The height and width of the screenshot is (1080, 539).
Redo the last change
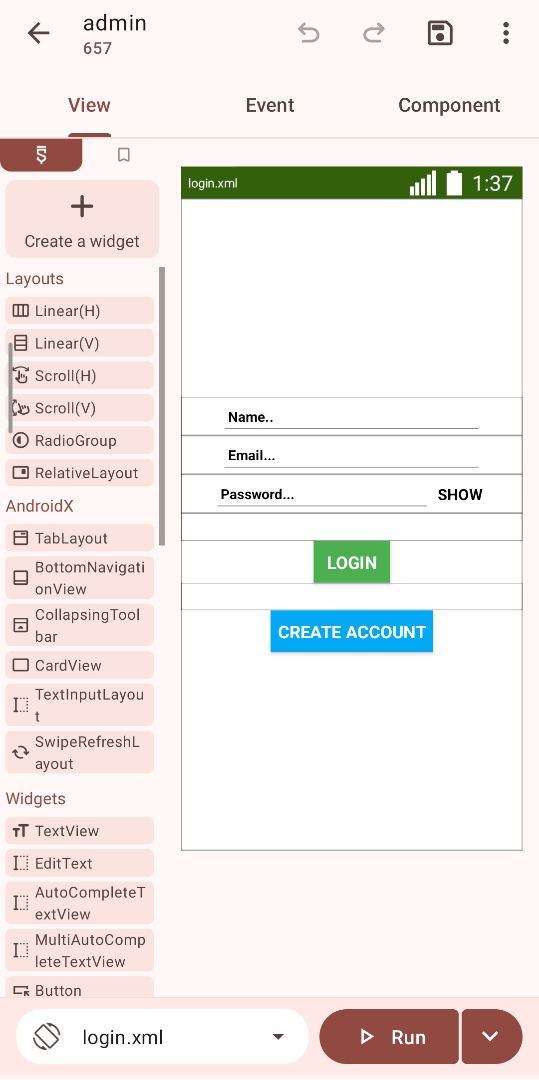pos(374,33)
